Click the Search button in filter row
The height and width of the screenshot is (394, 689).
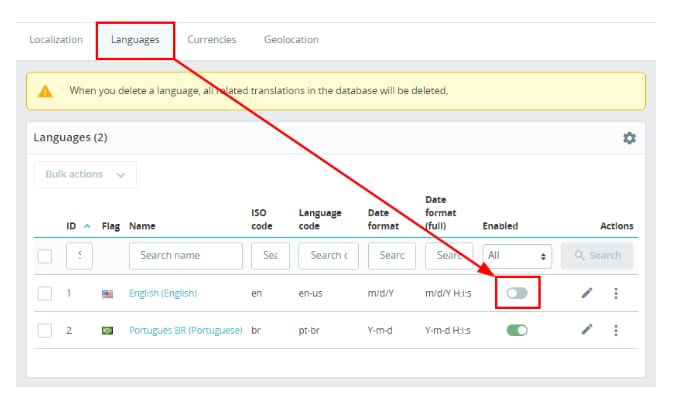click(597, 255)
